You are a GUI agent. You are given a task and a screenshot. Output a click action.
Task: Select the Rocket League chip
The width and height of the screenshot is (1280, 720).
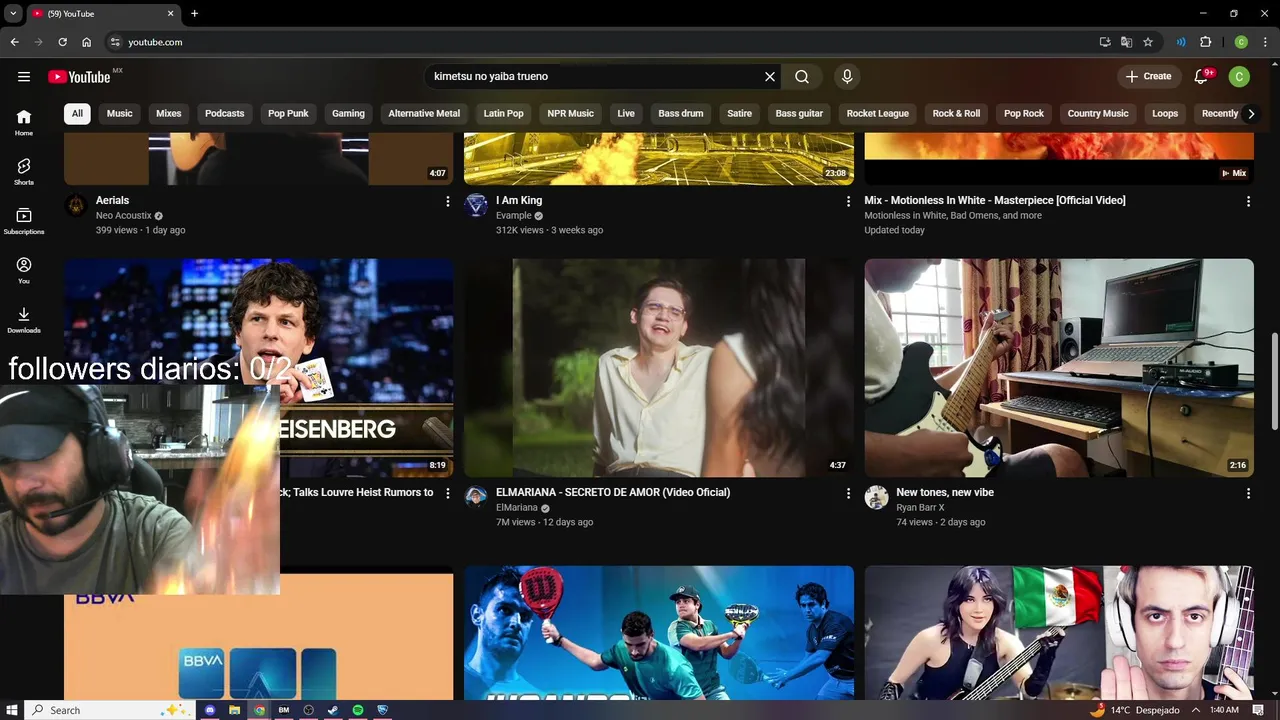point(878,113)
